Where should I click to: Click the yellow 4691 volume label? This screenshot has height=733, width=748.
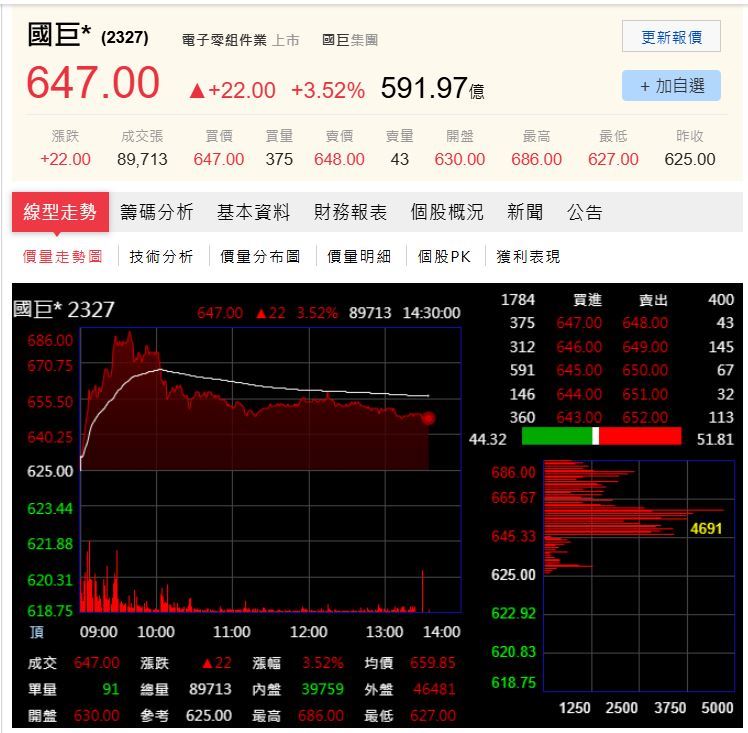[x=706, y=529]
